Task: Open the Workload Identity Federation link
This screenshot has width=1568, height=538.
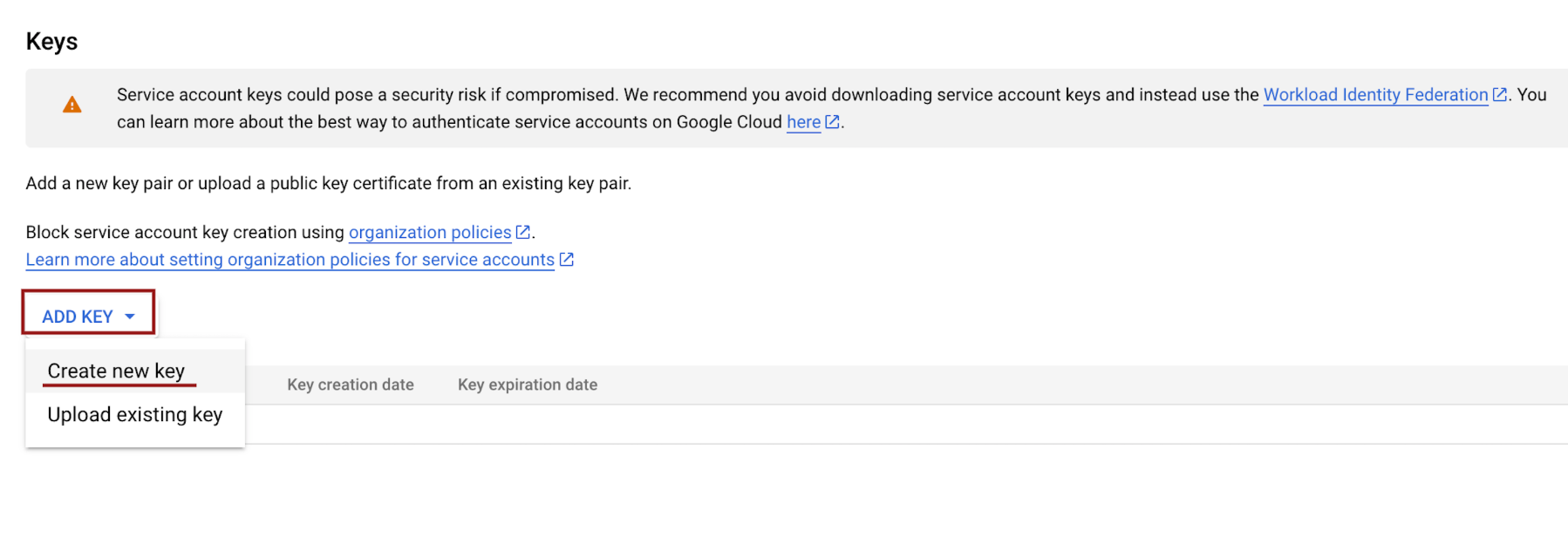Action: [x=1374, y=95]
